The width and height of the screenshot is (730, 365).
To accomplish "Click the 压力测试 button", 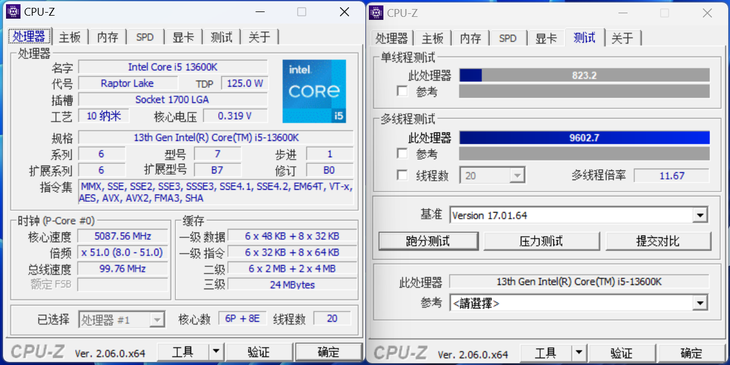I will 541,241.
